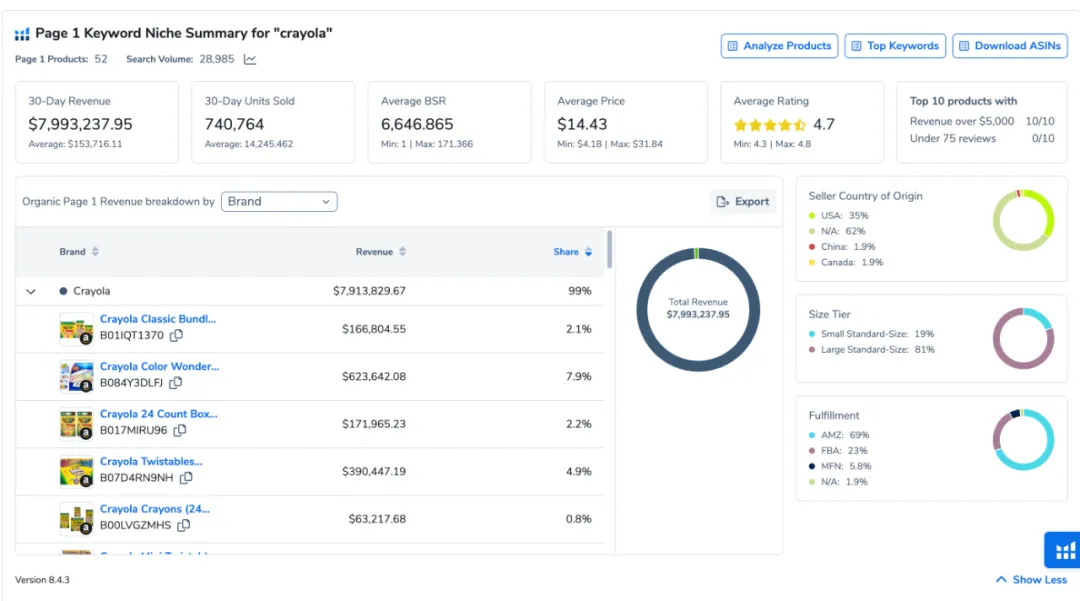Image resolution: width=1080 pixels, height=601 pixels.
Task: Copy ASIN B07D4RN9NH with the copy icon
Action: pyautogui.click(x=186, y=478)
